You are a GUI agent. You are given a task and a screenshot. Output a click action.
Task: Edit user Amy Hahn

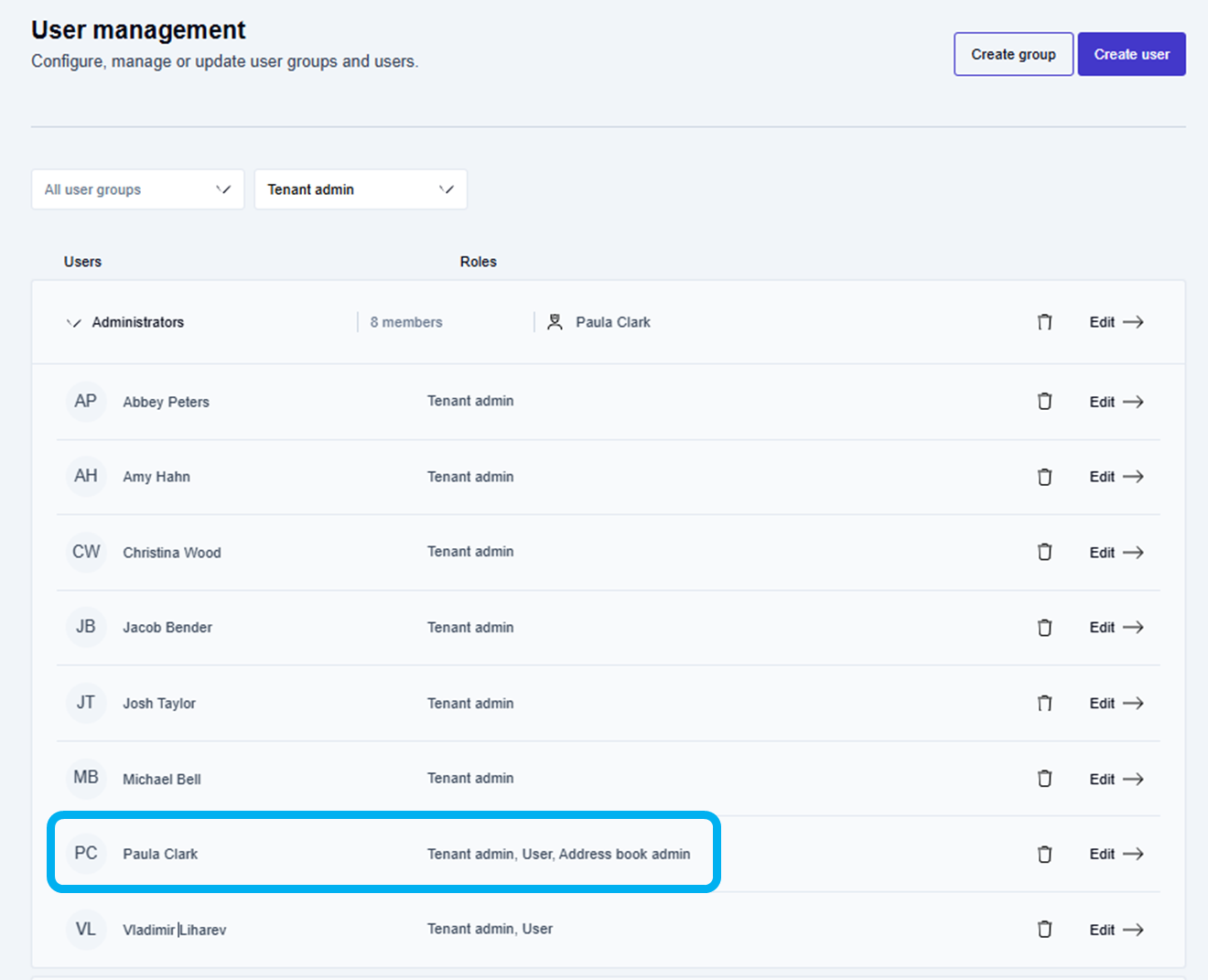tap(1116, 477)
